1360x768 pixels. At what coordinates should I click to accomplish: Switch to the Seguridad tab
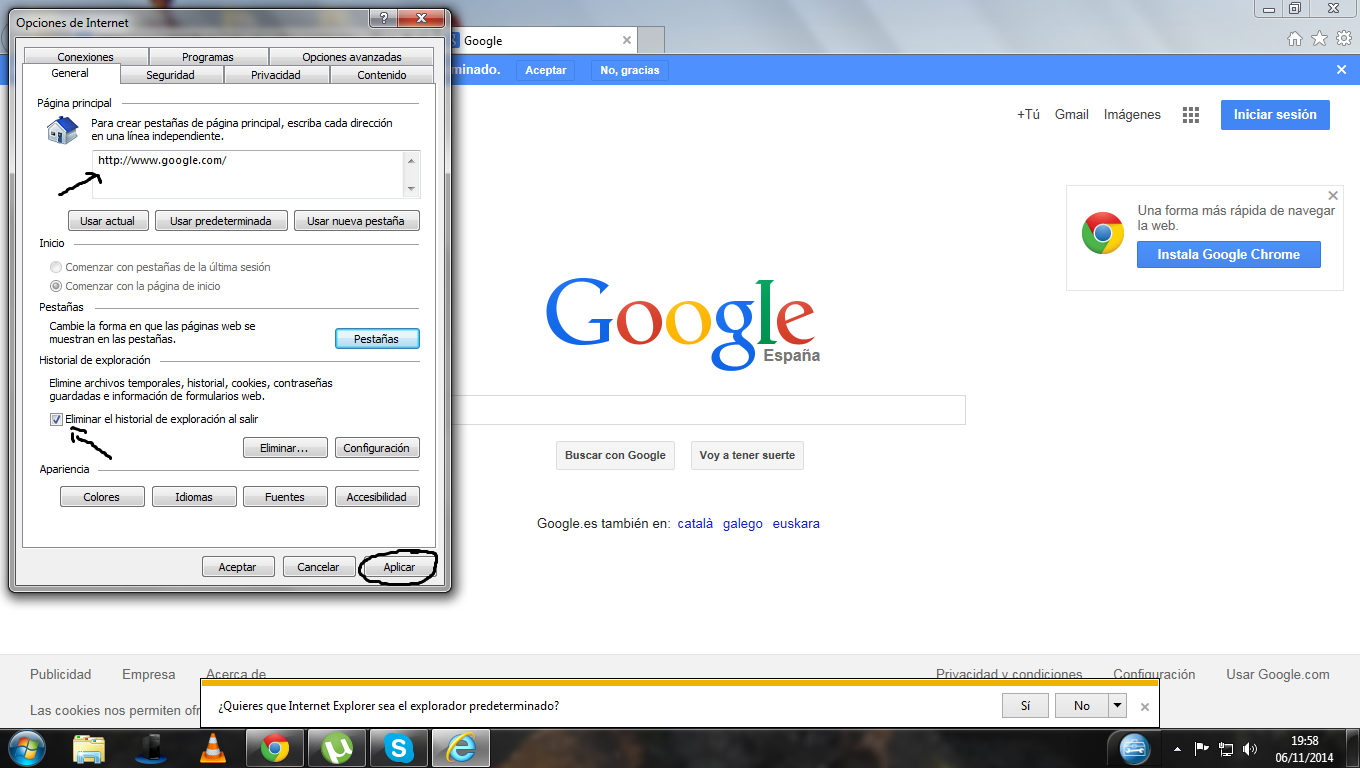point(170,75)
